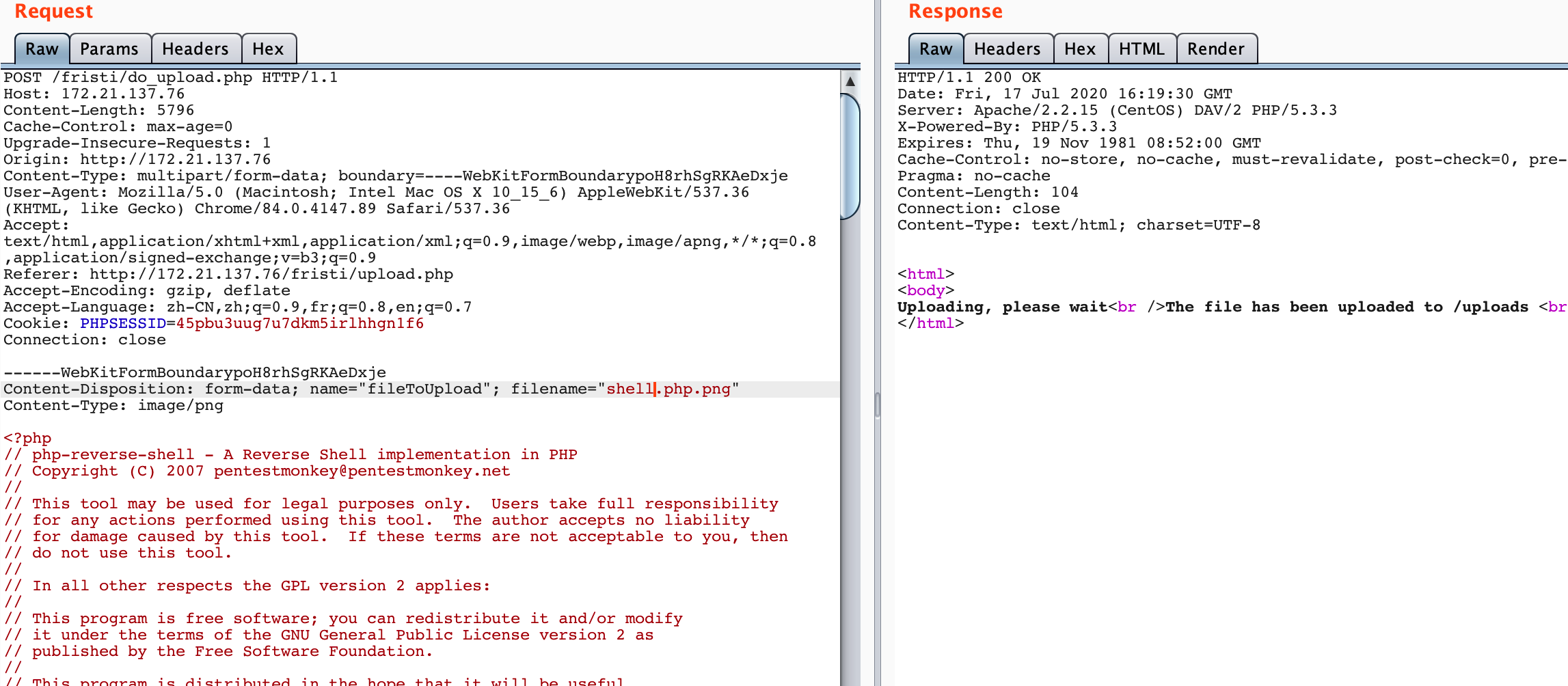Click the Content-Length: 104 response header
The image size is (1568, 686).
click(x=988, y=192)
